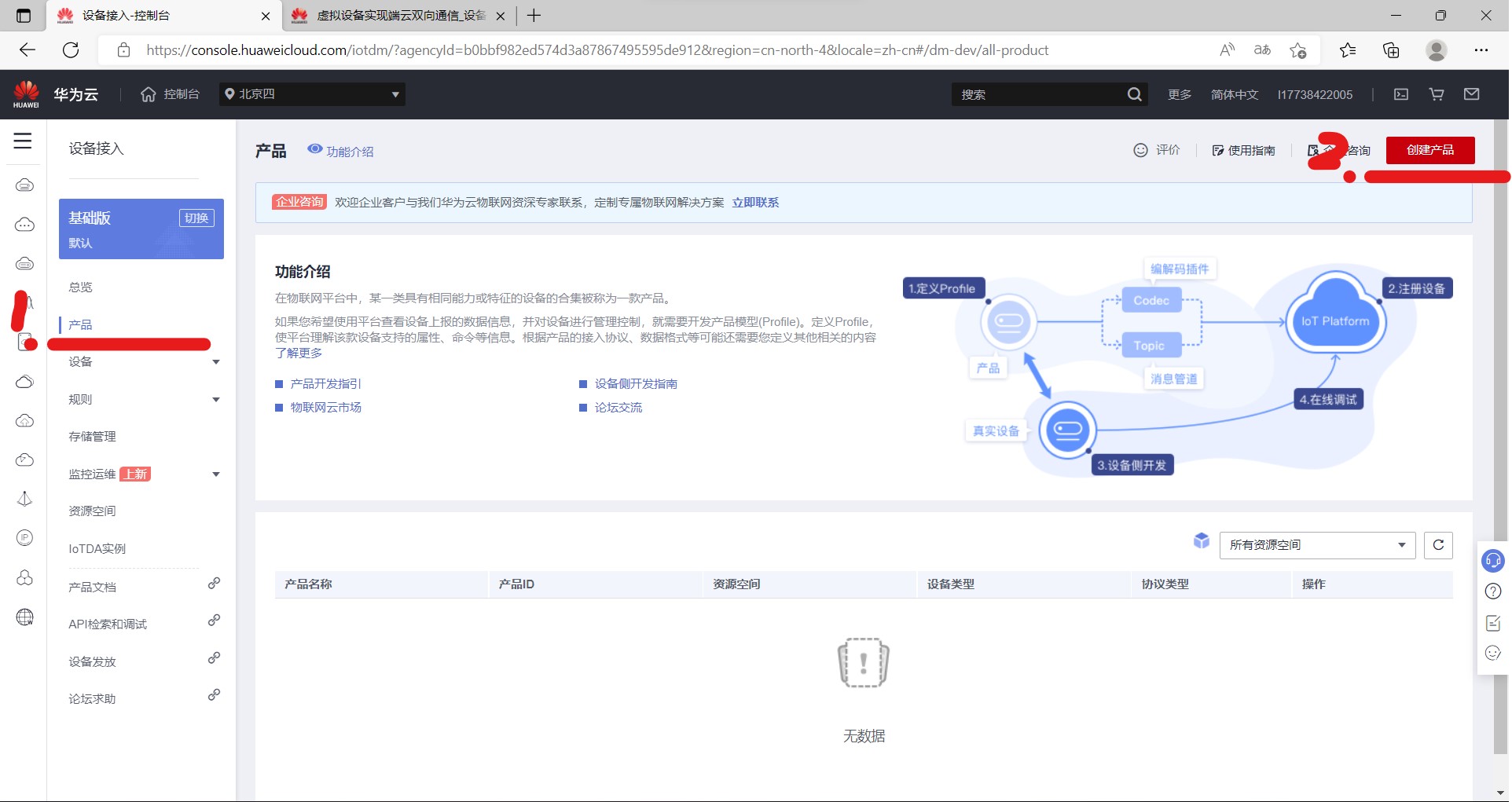Open the 物联网云市场 link
Screen dimensions: 1512x802
(x=325, y=408)
